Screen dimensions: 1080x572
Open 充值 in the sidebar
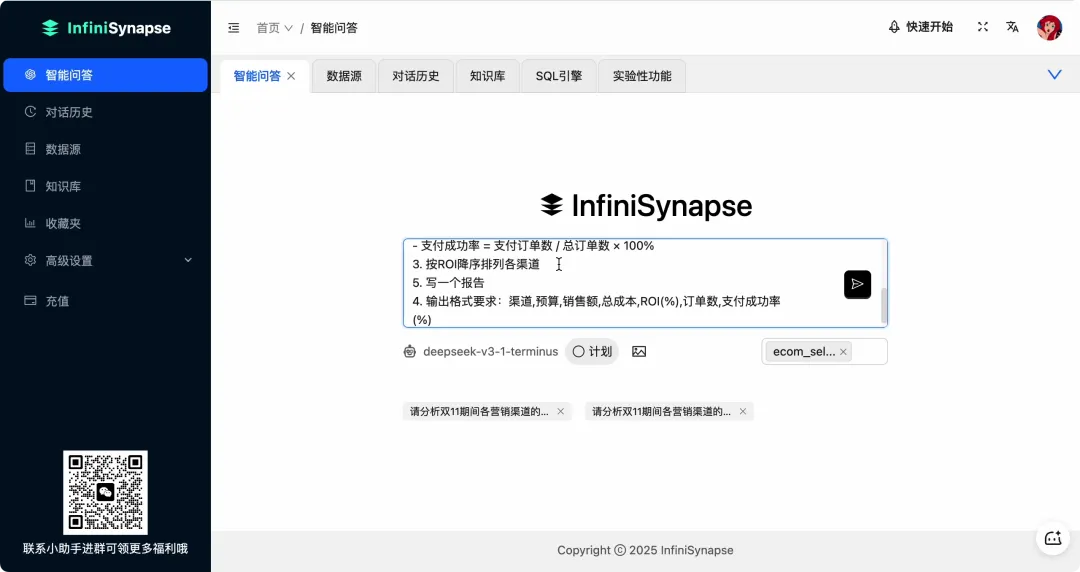click(x=105, y=301)
